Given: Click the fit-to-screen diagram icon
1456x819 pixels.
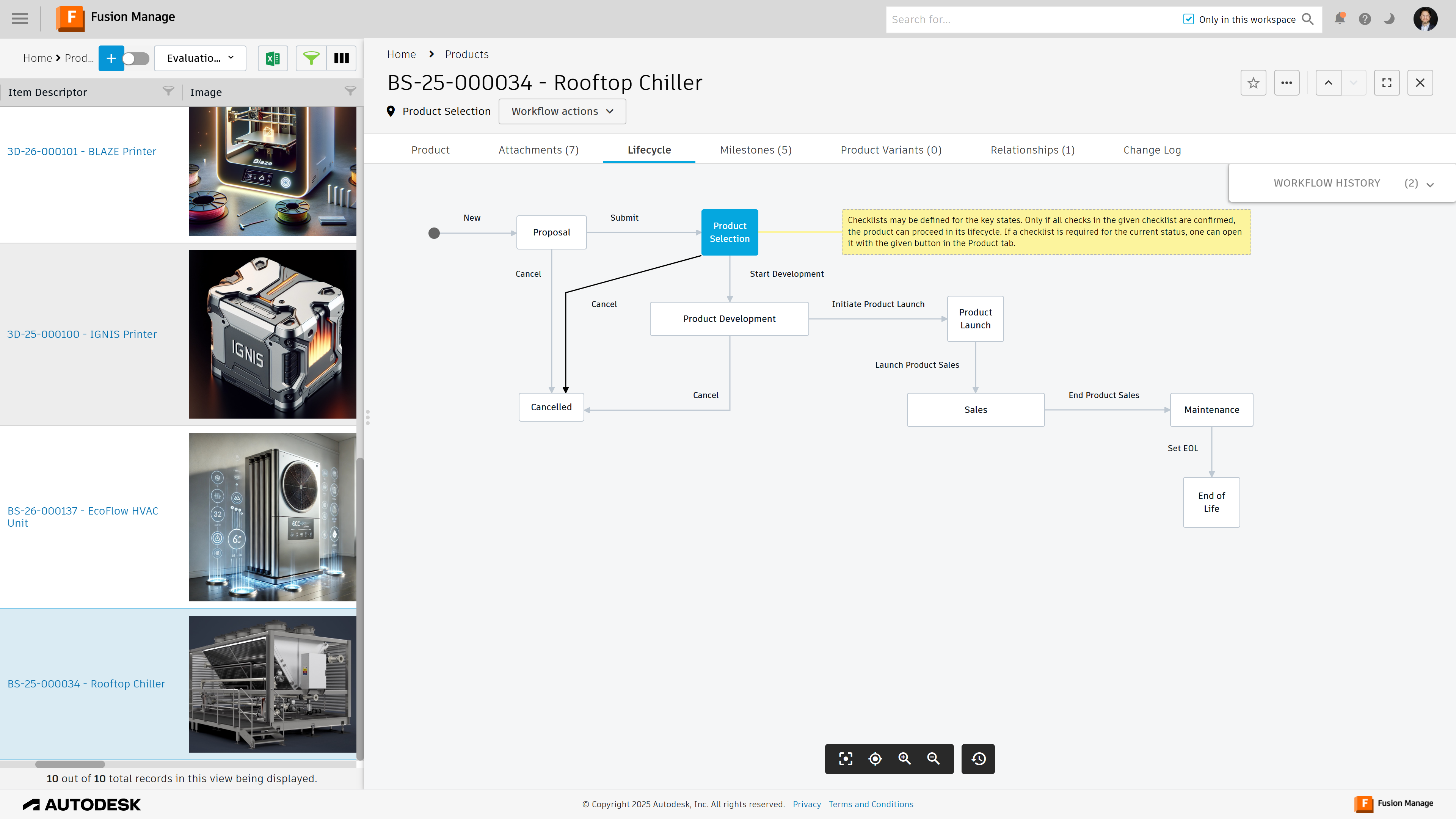Looking at the screenshot, I should (846, 758).
